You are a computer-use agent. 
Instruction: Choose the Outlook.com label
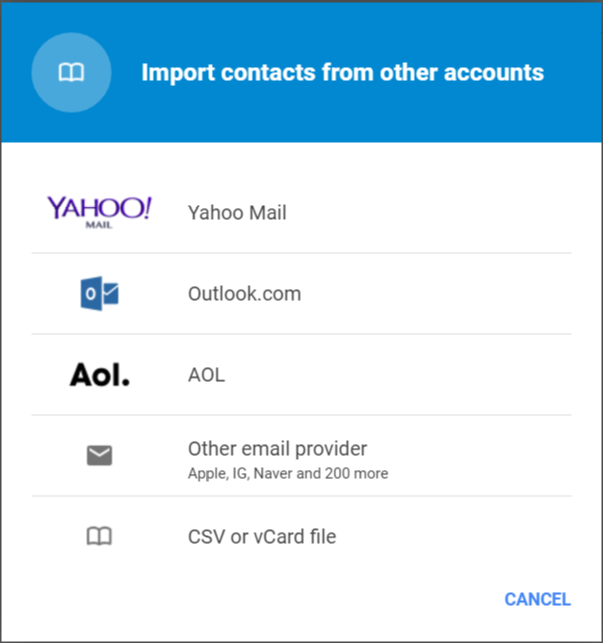point(244,294)
